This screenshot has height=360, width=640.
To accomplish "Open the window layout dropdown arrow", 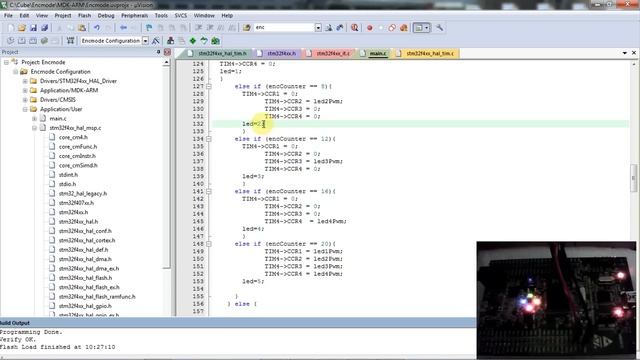I will 427,28.
